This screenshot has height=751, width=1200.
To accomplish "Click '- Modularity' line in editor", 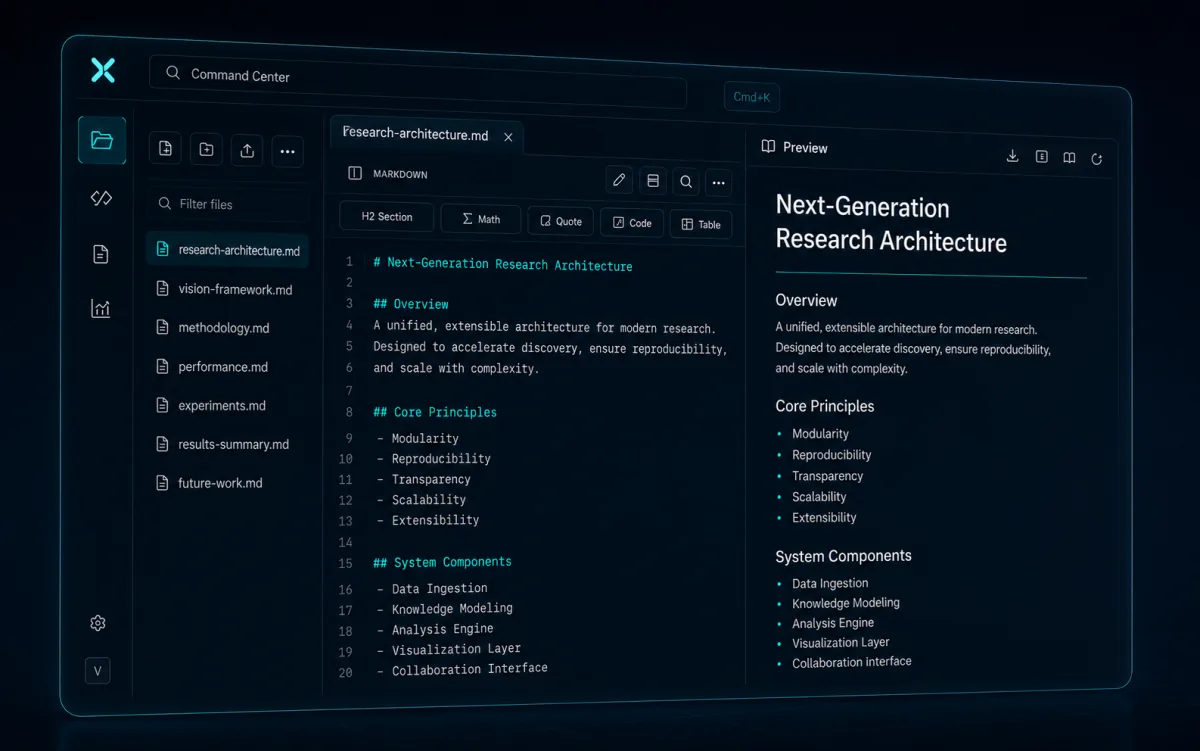I will [418, 438].
